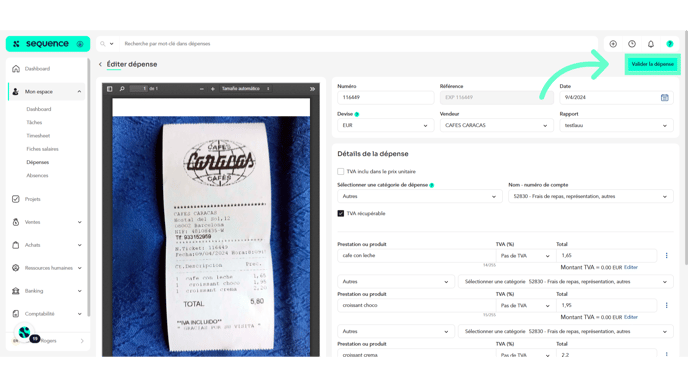Open the Vendeur CAFES CARACAS dropdown
The width and height of the screenshot is (688, 387).
click(496, 125)
